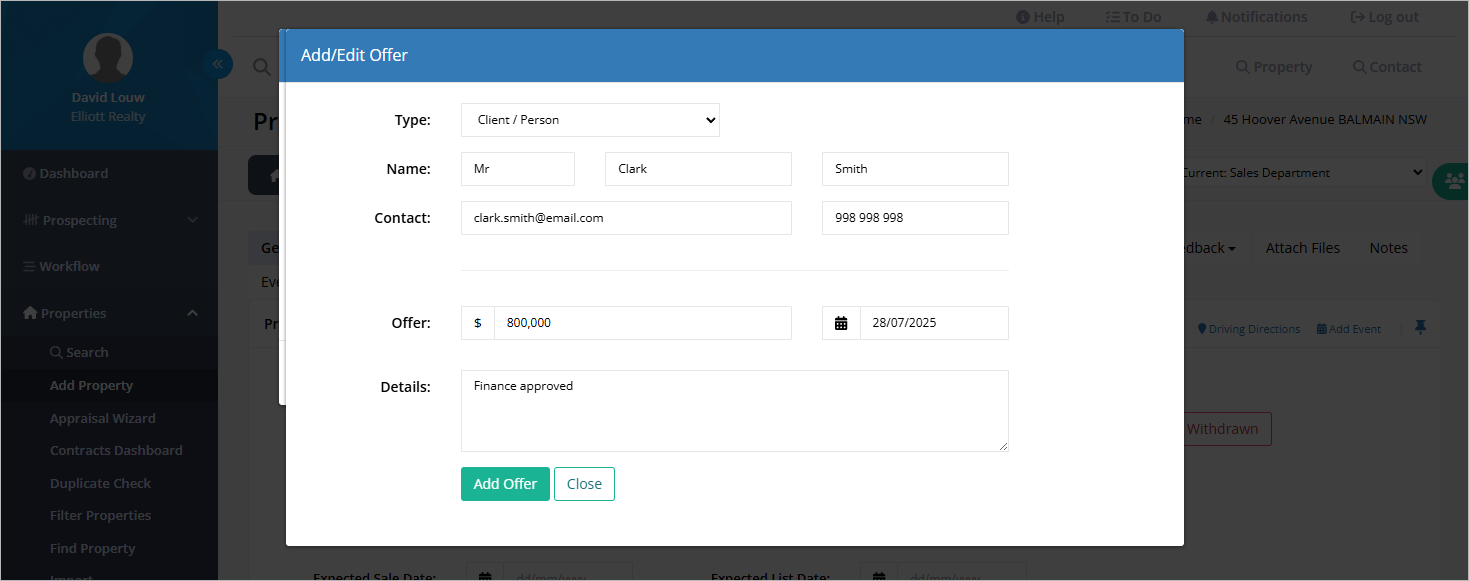Click the Details text area
Image resolution: width=1469 pixels, height=581 pixels.
click(734, 411)
